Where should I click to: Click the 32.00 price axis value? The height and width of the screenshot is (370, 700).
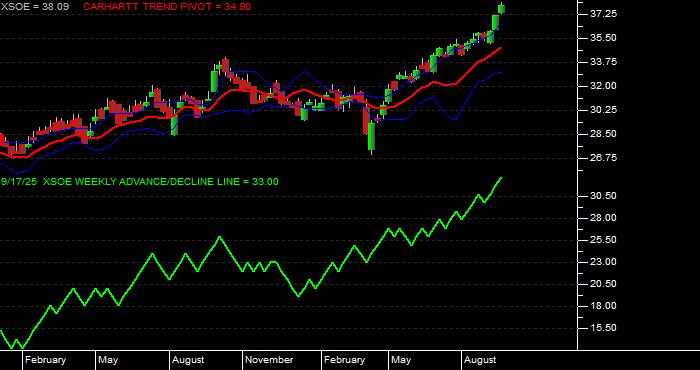(603, 86)
